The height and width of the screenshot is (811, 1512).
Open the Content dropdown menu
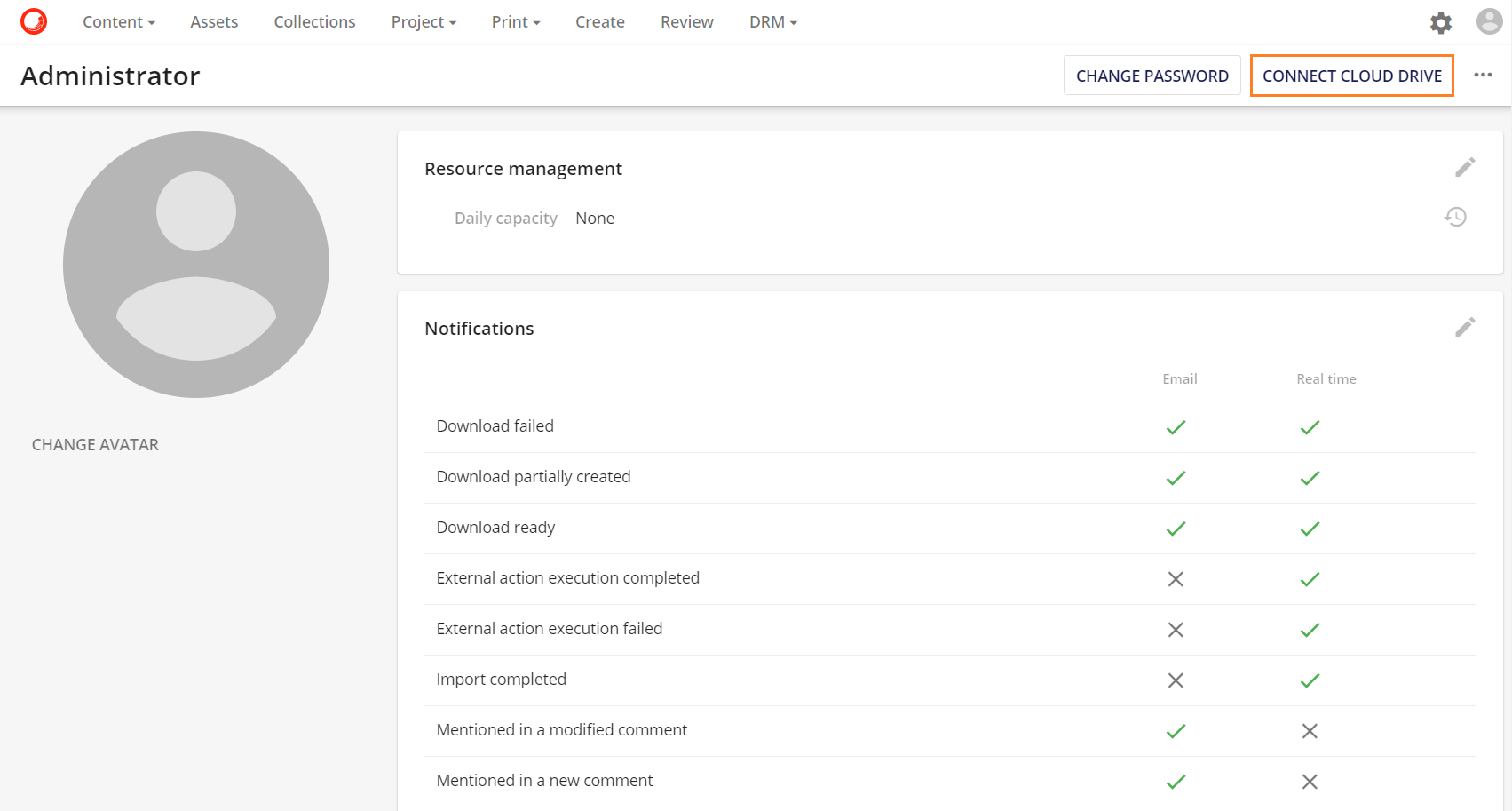[118, 21]
